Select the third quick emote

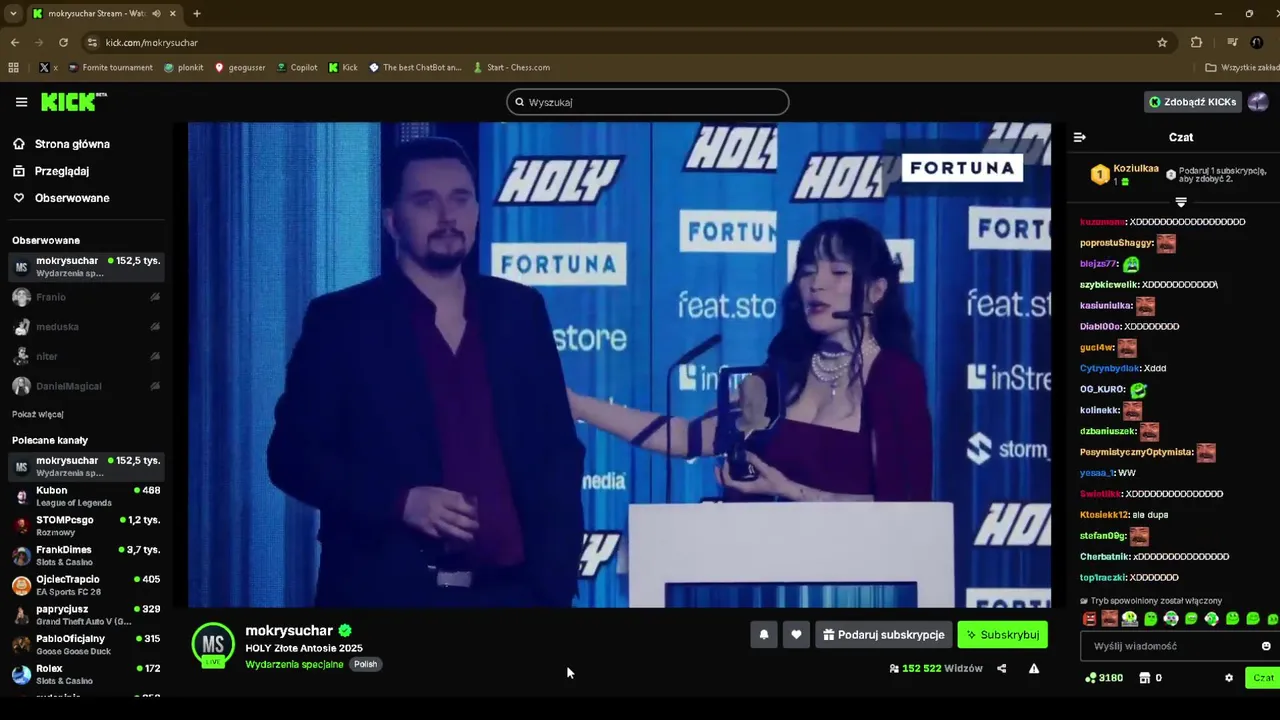click(1130, 620)
